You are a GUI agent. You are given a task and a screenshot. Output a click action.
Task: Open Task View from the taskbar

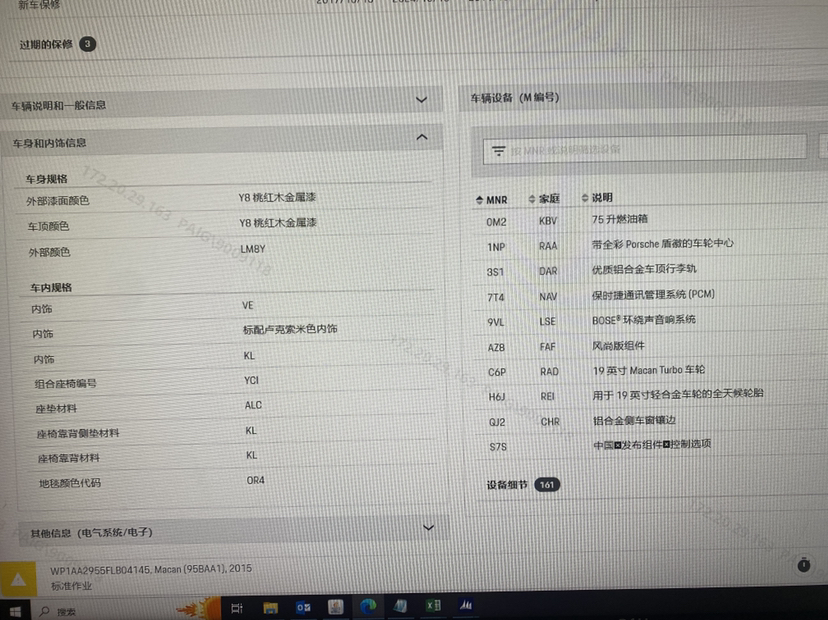[x=237, y=608]
